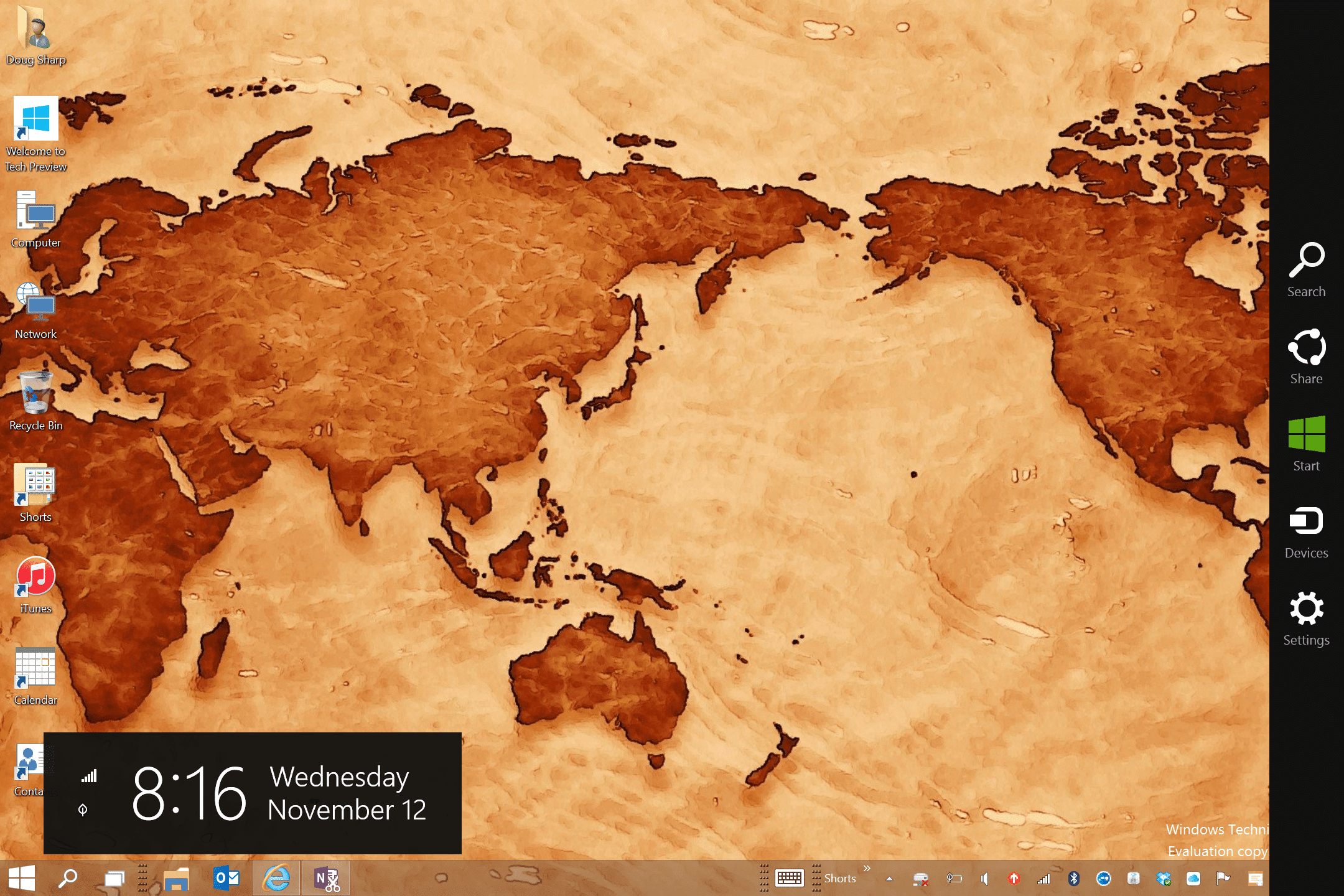Select the Network desktop icon
The height and width of the screenshot is (896, 1344).
coord(36,310)
